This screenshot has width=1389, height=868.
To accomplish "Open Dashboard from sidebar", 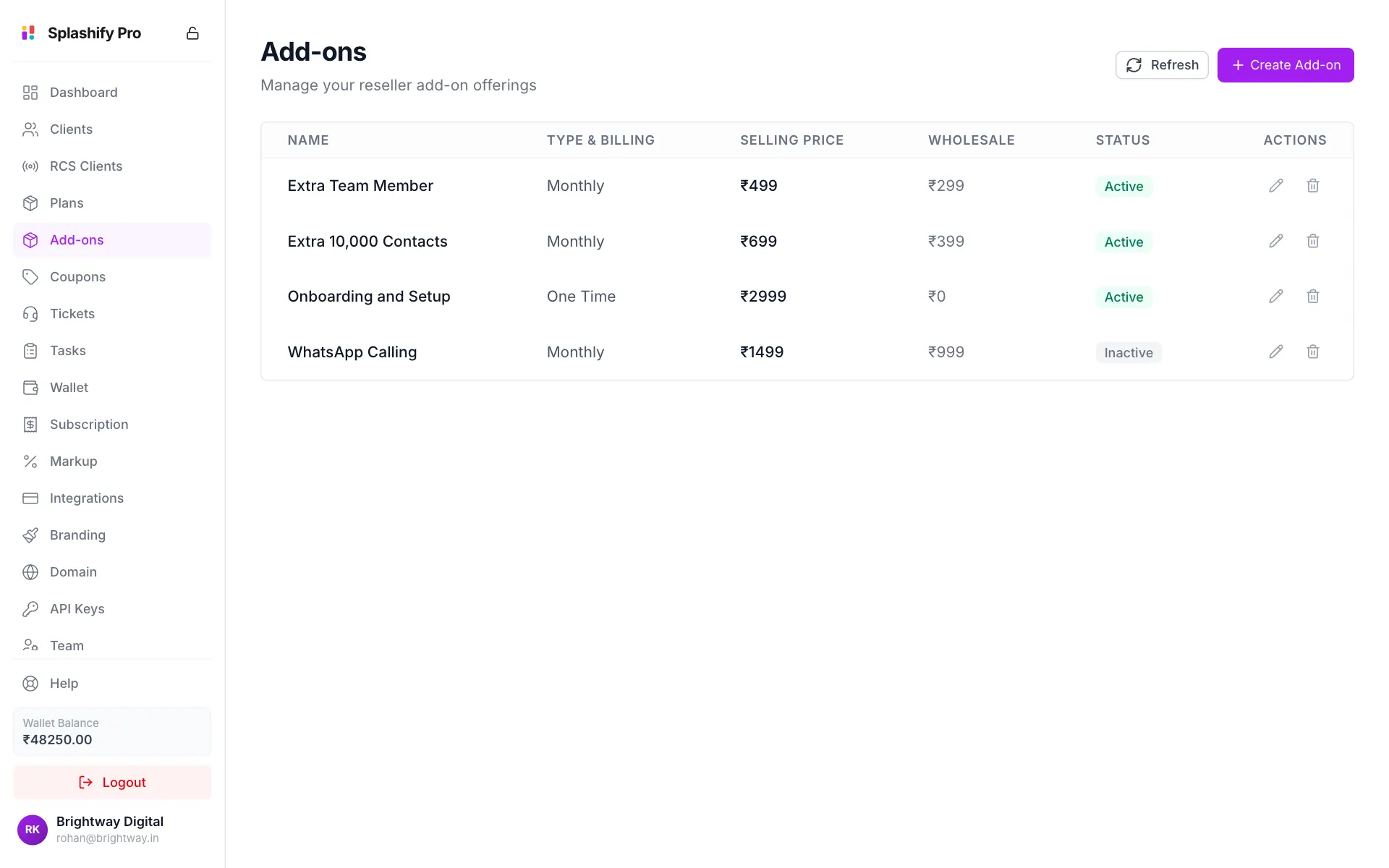I will click(112, 93).
